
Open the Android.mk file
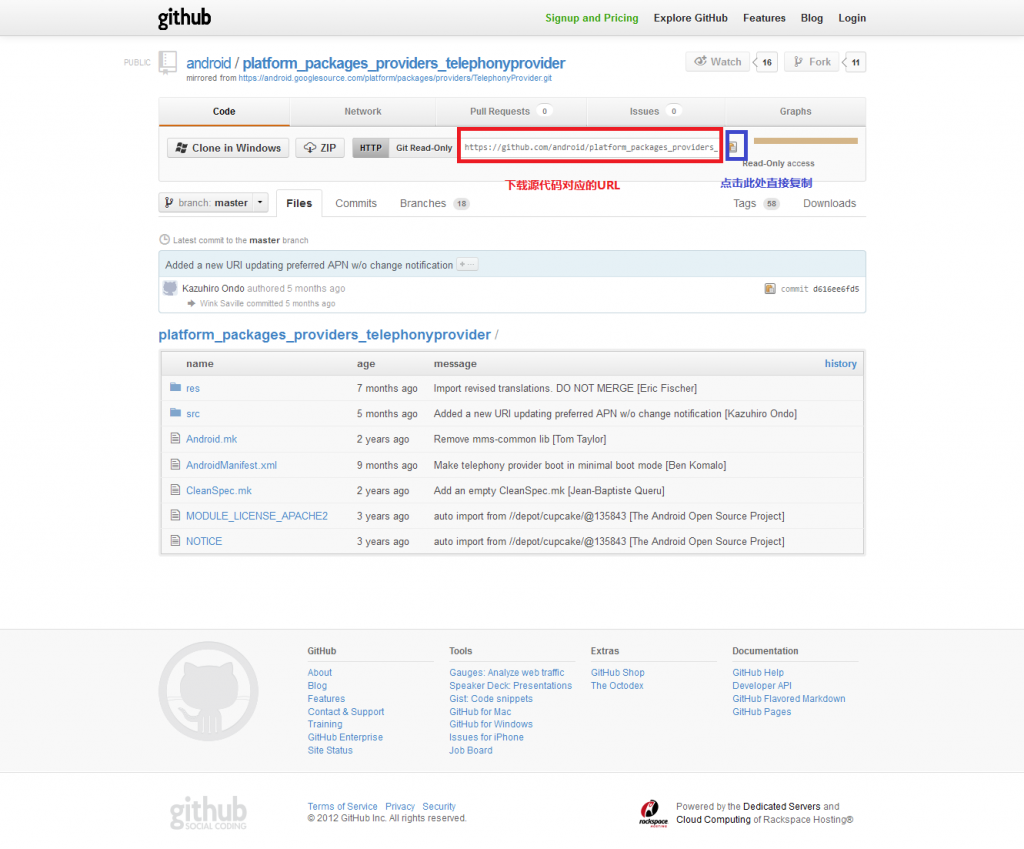[212, 440]
